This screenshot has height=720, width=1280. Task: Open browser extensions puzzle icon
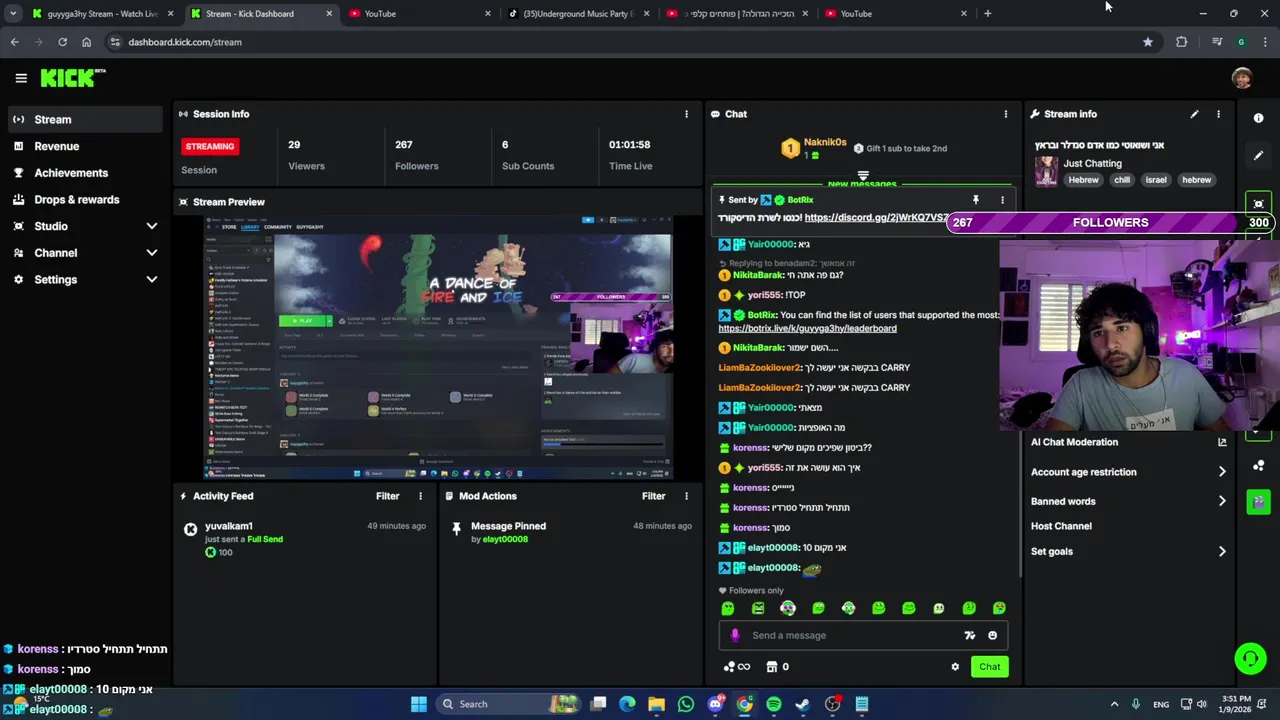coord(1182,42)
